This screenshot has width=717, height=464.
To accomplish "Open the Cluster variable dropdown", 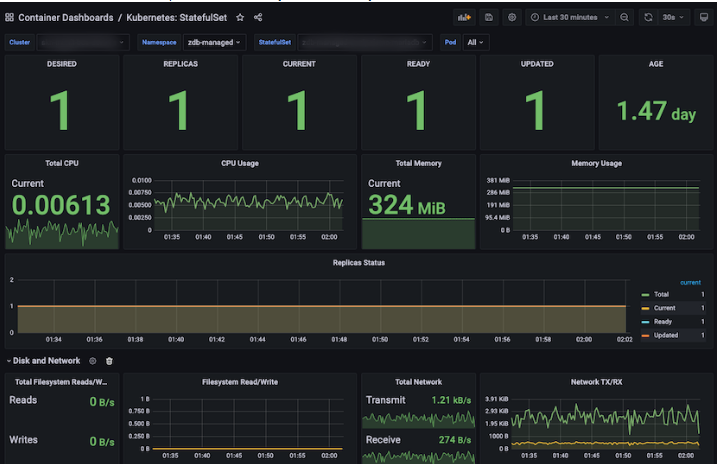I will click(x=82, y=42).
